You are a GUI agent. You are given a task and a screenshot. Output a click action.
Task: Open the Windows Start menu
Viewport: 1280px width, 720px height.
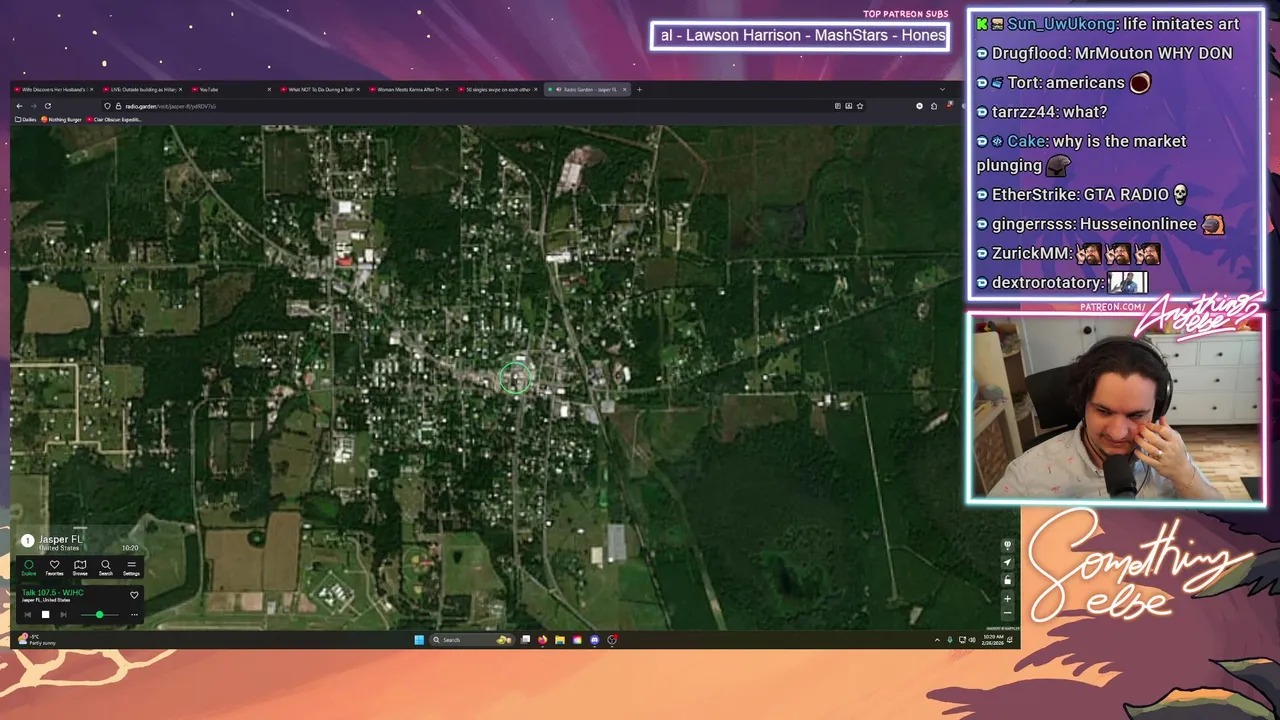tap(419, 640)
